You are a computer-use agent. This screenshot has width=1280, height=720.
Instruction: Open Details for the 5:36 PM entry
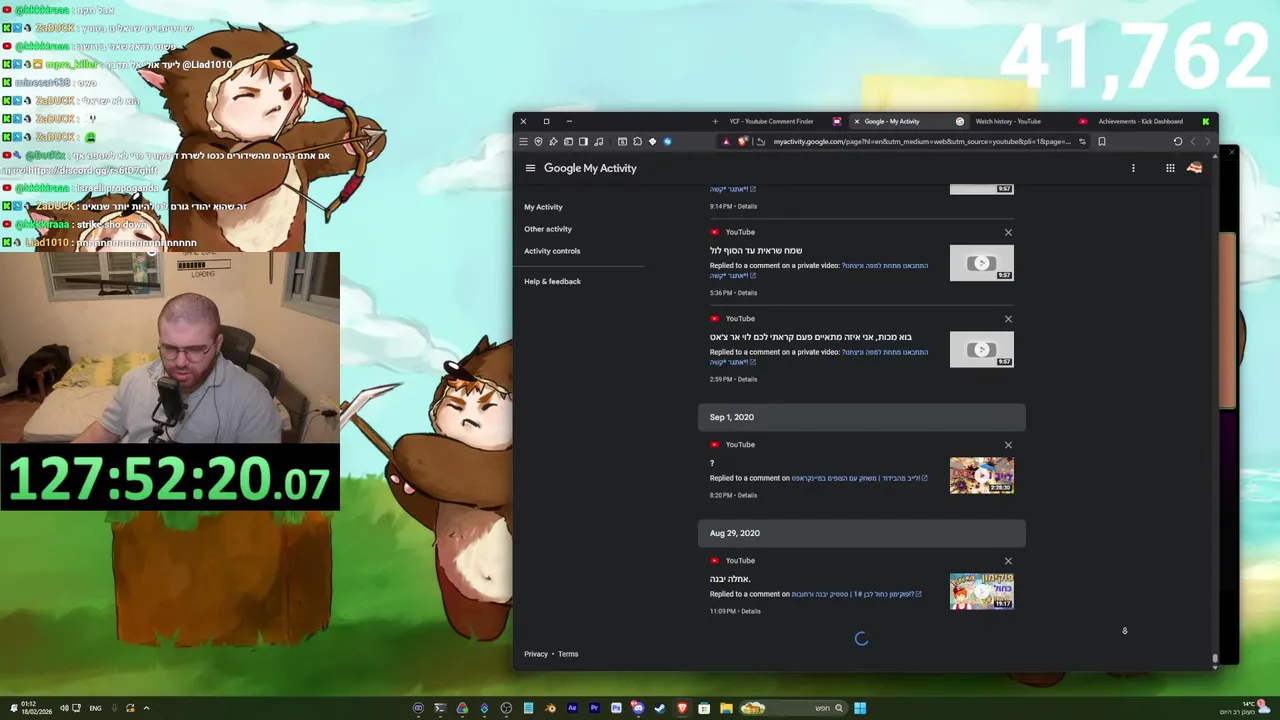(x=747, y=293)
